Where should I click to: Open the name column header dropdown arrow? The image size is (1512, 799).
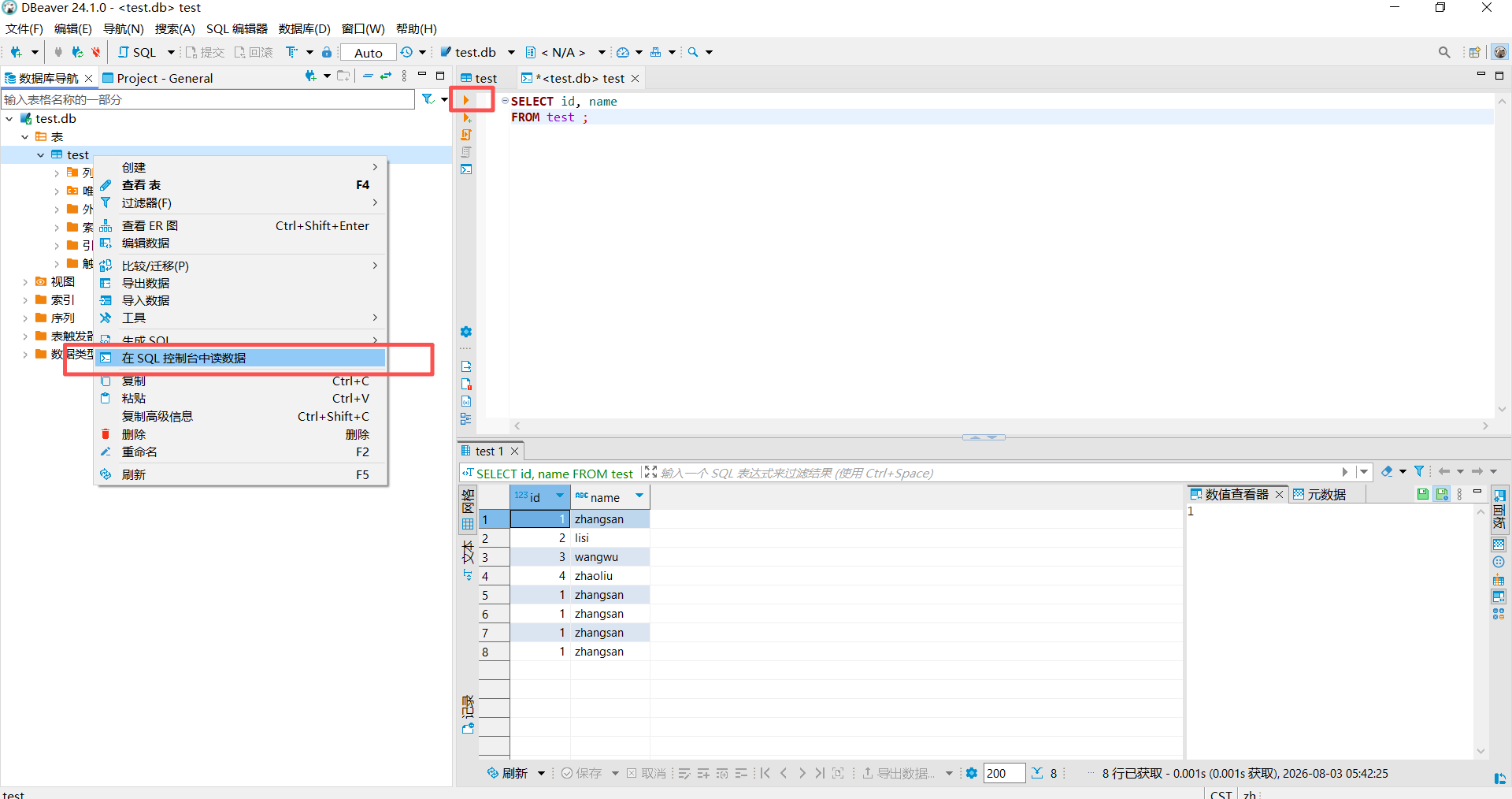(x=639, y=496)
